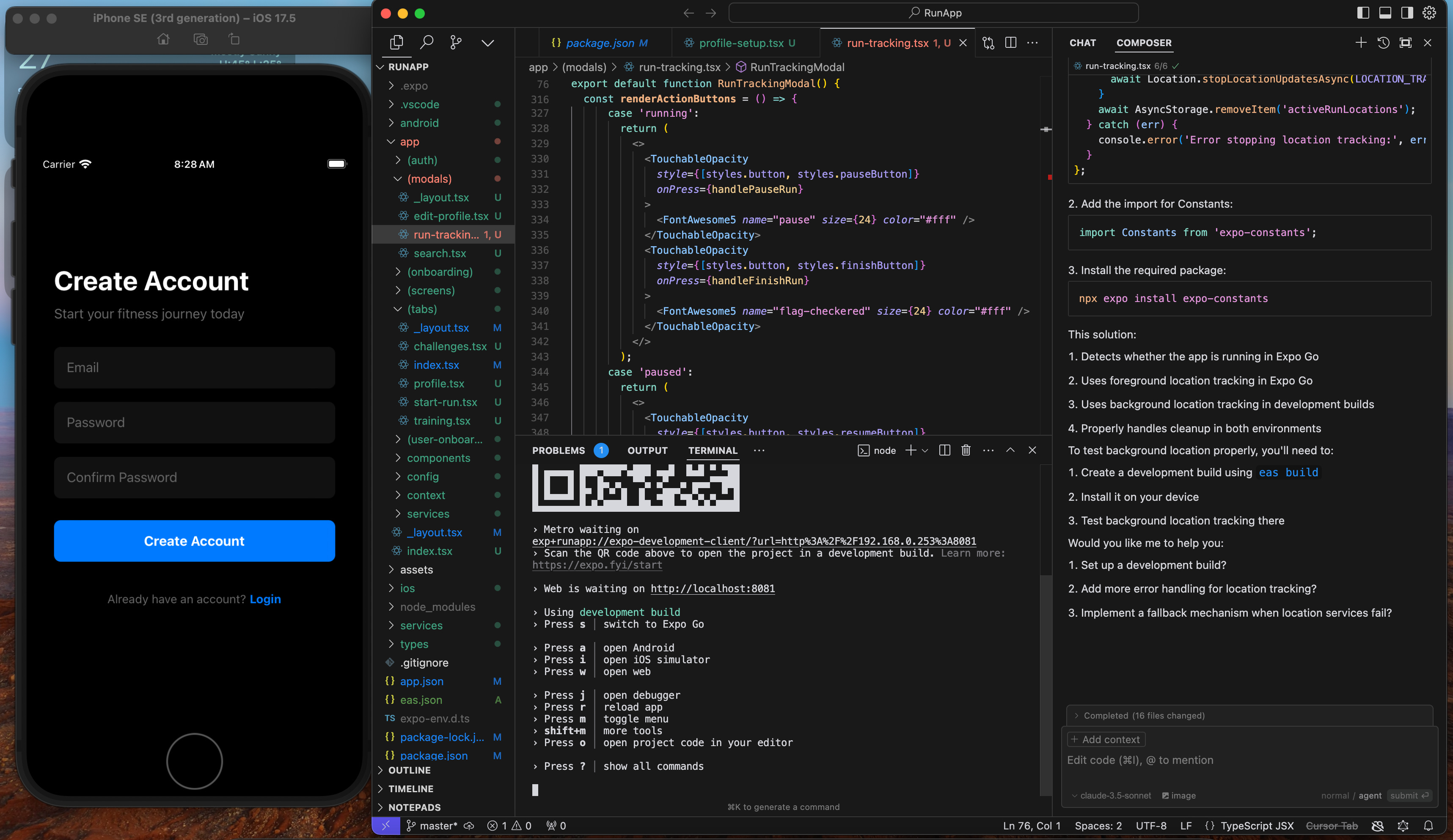Open the composer history icon
The image size is (1453, 840).
tap(1383, 43)
